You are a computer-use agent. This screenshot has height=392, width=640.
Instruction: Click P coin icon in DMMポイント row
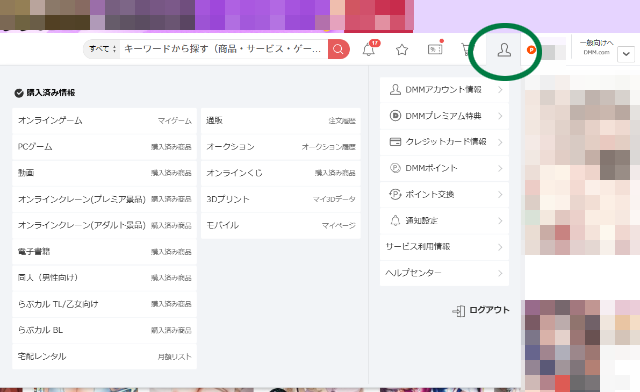395,168
